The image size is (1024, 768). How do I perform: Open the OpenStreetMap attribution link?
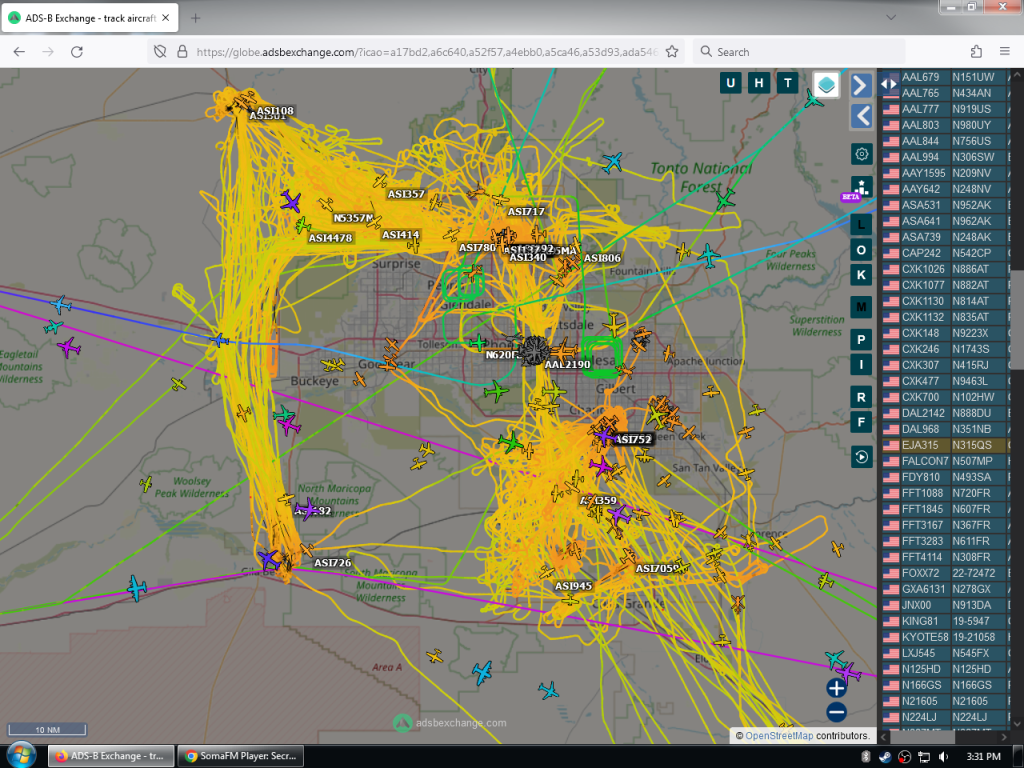tap(779, 735)
